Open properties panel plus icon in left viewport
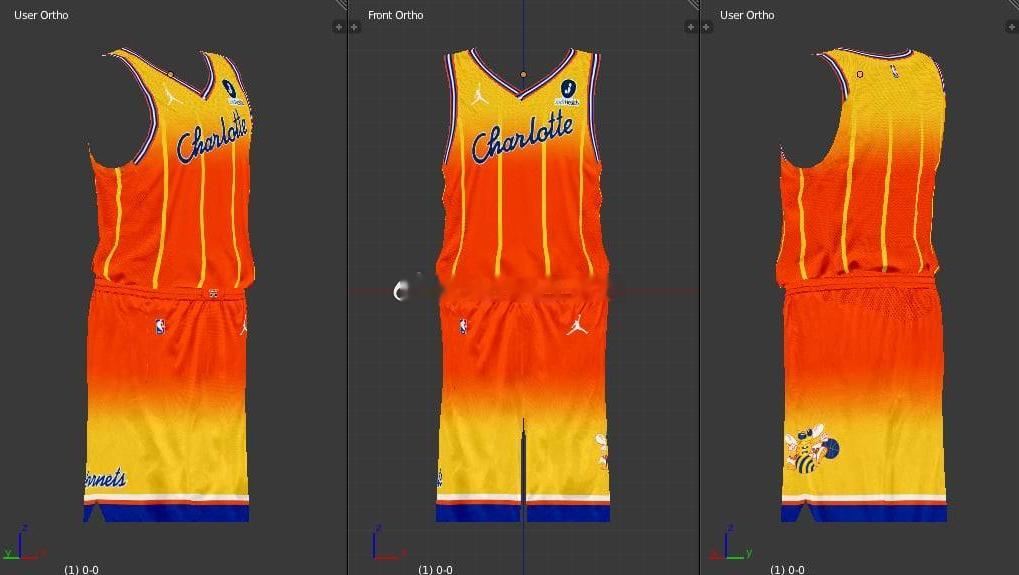The image size is (1019, 575). pos(338,27)
